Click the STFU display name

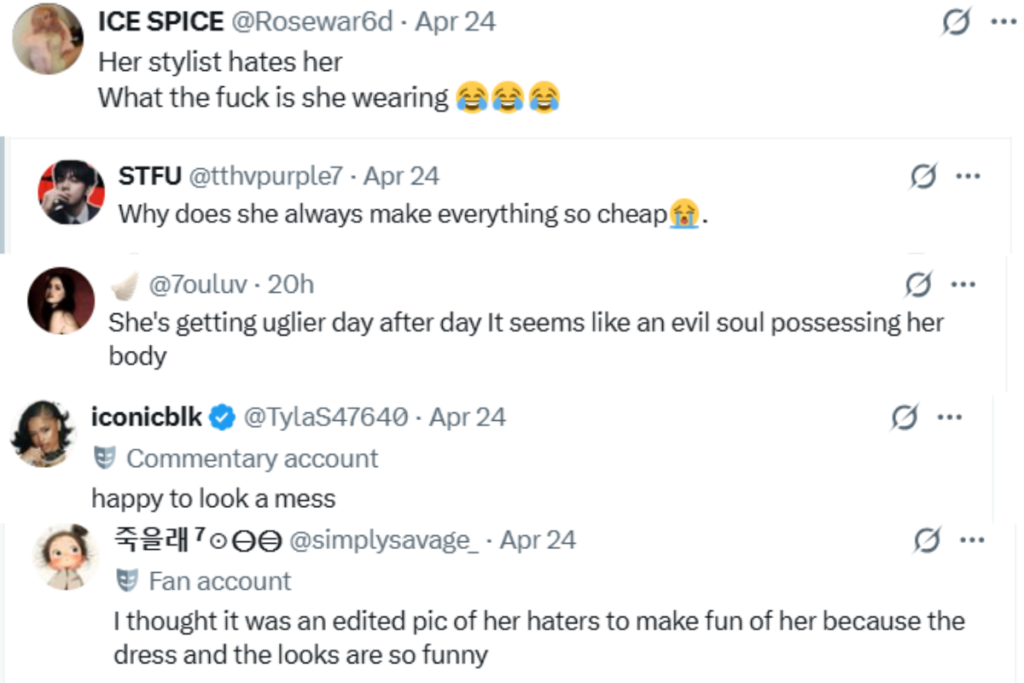(x=147, y=177)
